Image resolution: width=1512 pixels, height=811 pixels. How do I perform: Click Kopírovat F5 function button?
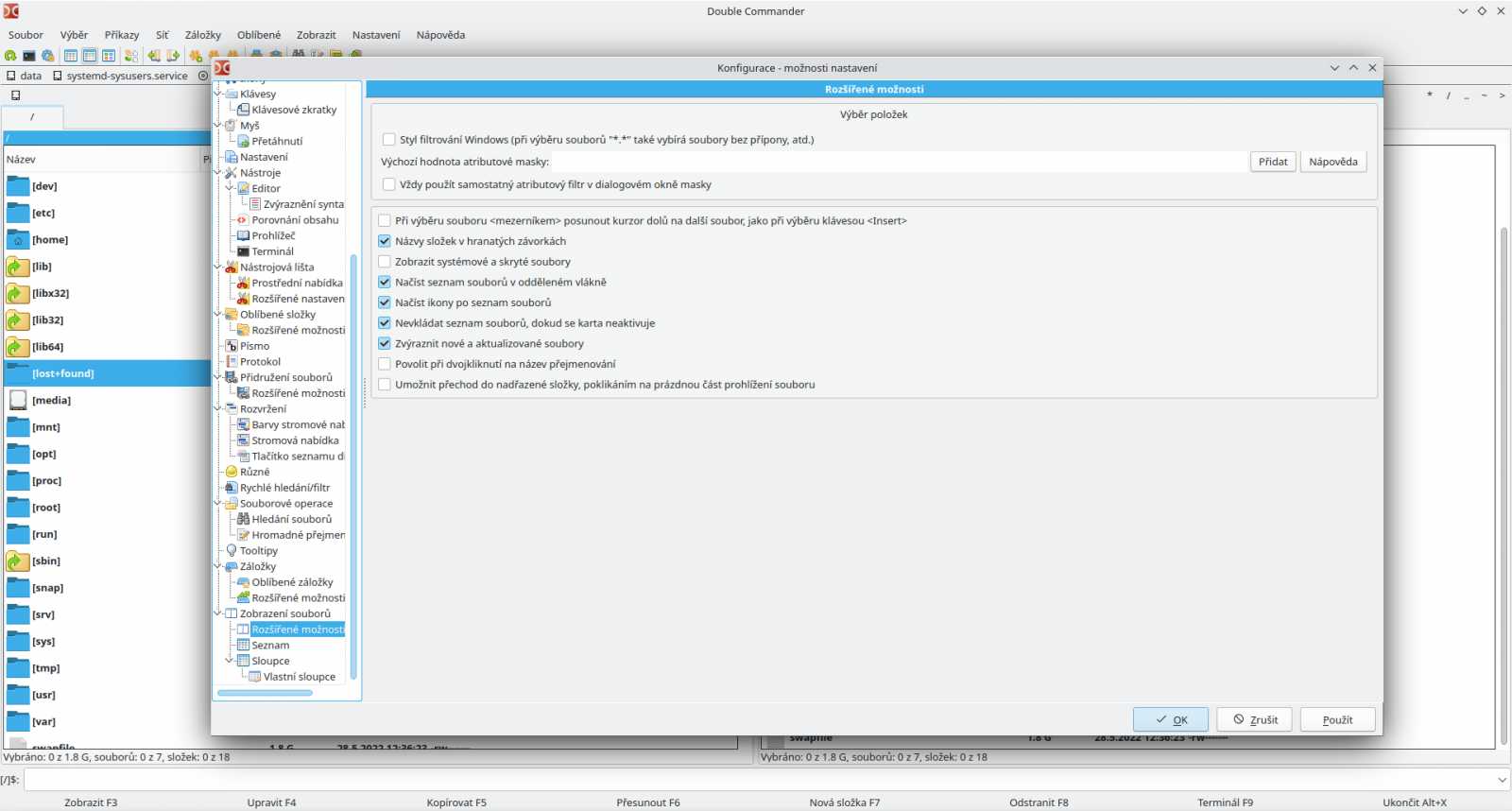456,802
